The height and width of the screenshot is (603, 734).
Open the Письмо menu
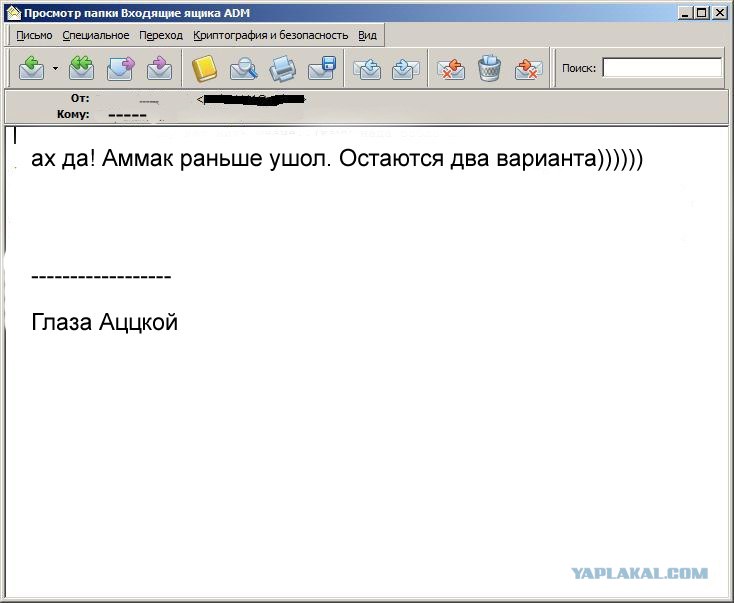tap(34, 35)
